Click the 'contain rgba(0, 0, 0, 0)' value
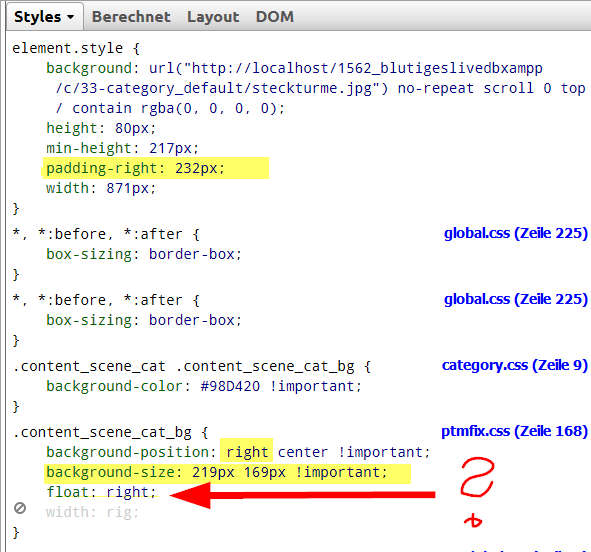The height and width of the screenshot is (552, 591). (175, 108)
